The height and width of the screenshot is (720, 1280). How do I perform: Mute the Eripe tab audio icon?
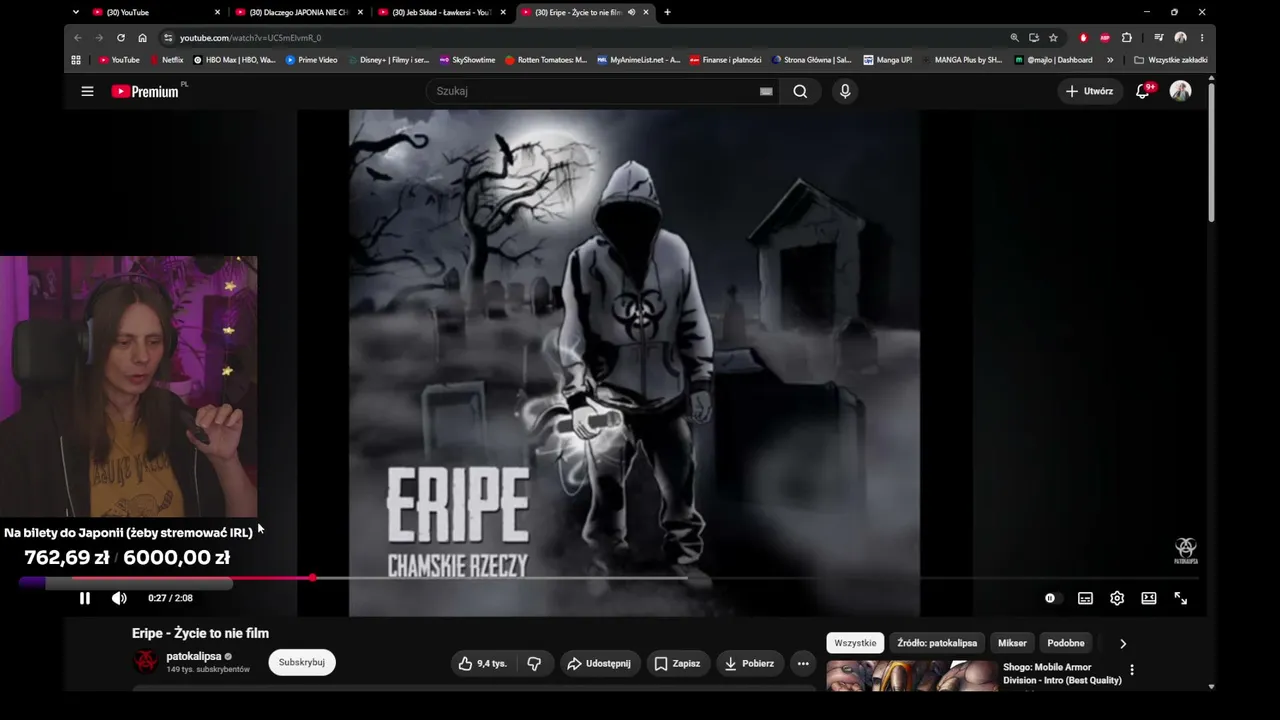(x=631, y=12)
